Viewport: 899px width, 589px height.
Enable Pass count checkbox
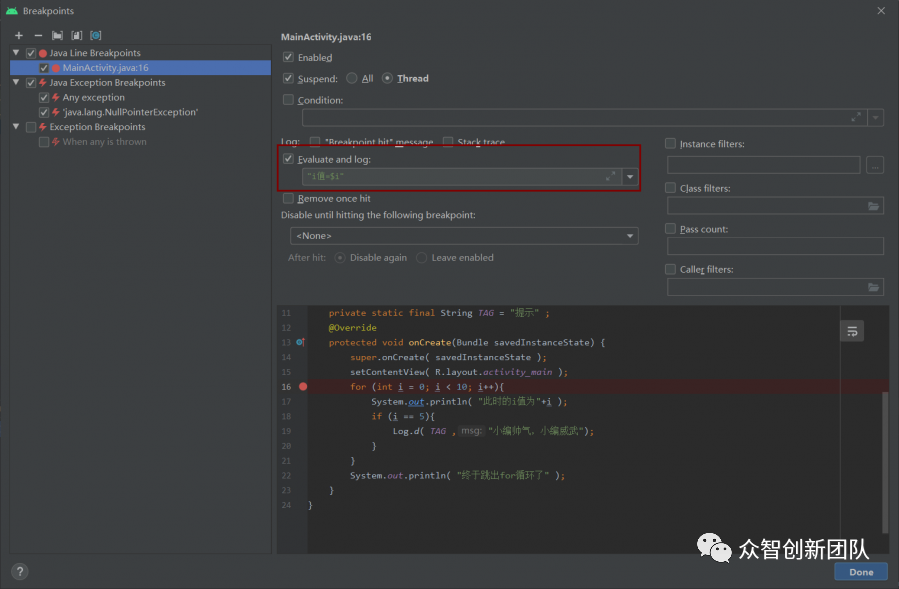(x=670, y=229)
